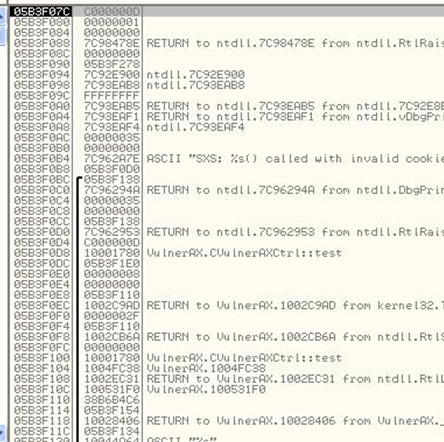Select stack address 05B3F0FC
This screenshot has height=442, width=444.
coord(42,348)
